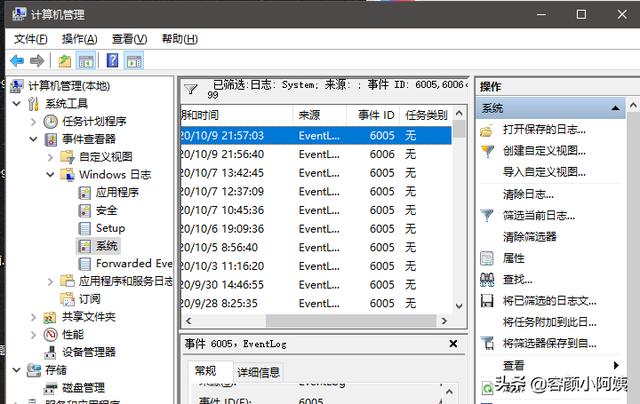Click the 应用程序 log icon
640x404 pixels.
84,192
